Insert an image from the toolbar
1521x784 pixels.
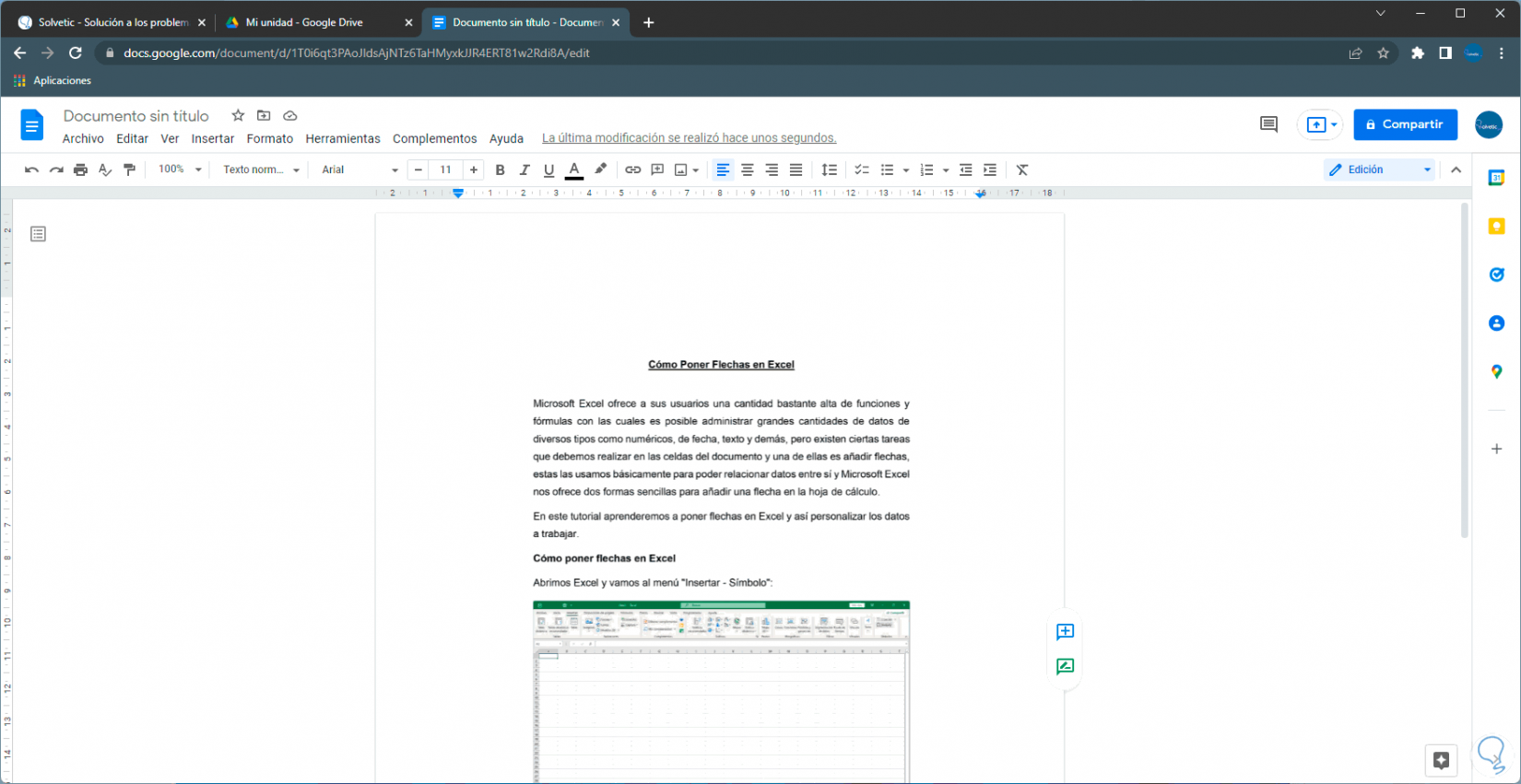point(681,170)
